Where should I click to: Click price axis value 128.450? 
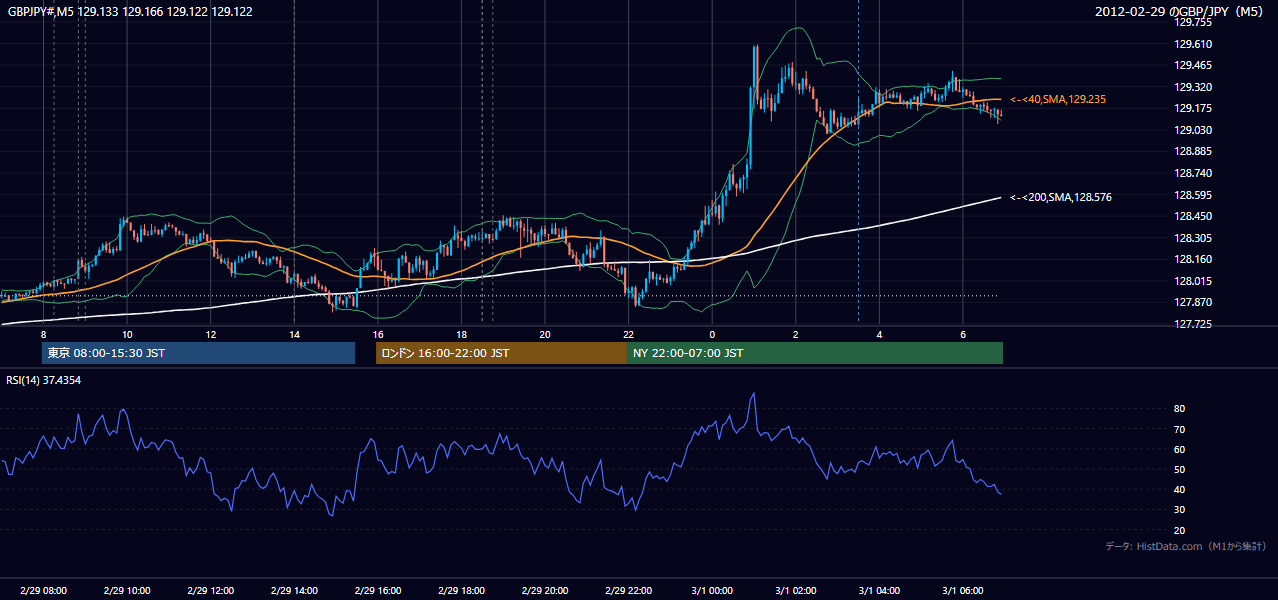tap(1194, 216)
